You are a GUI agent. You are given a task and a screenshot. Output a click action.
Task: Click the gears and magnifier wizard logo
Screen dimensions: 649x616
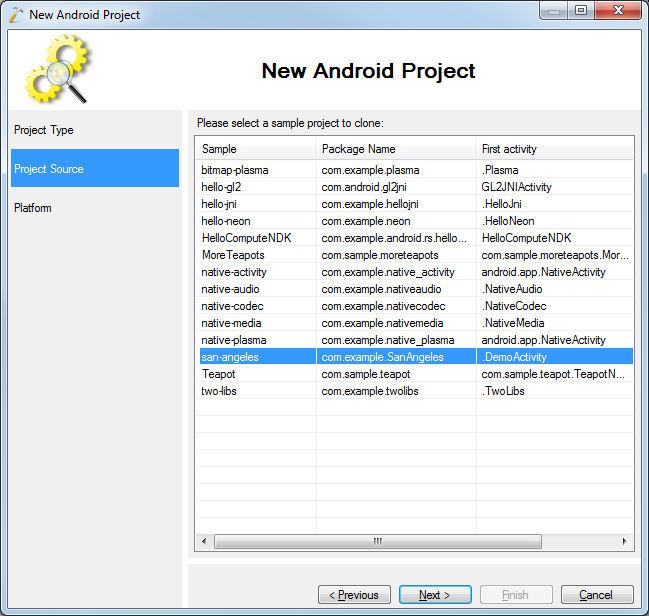tap(57, 69)
